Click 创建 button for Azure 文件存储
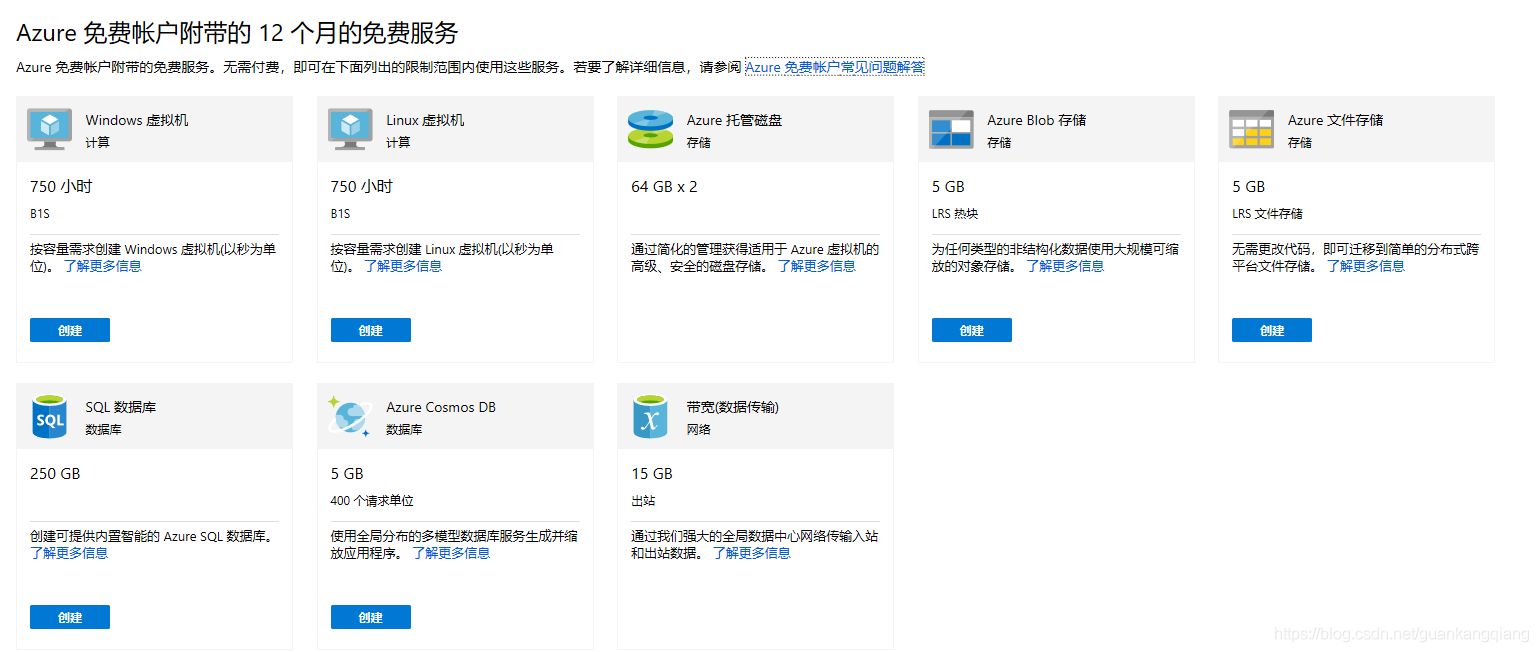This screenshot has width=1538, height=652. point(1272,330)
